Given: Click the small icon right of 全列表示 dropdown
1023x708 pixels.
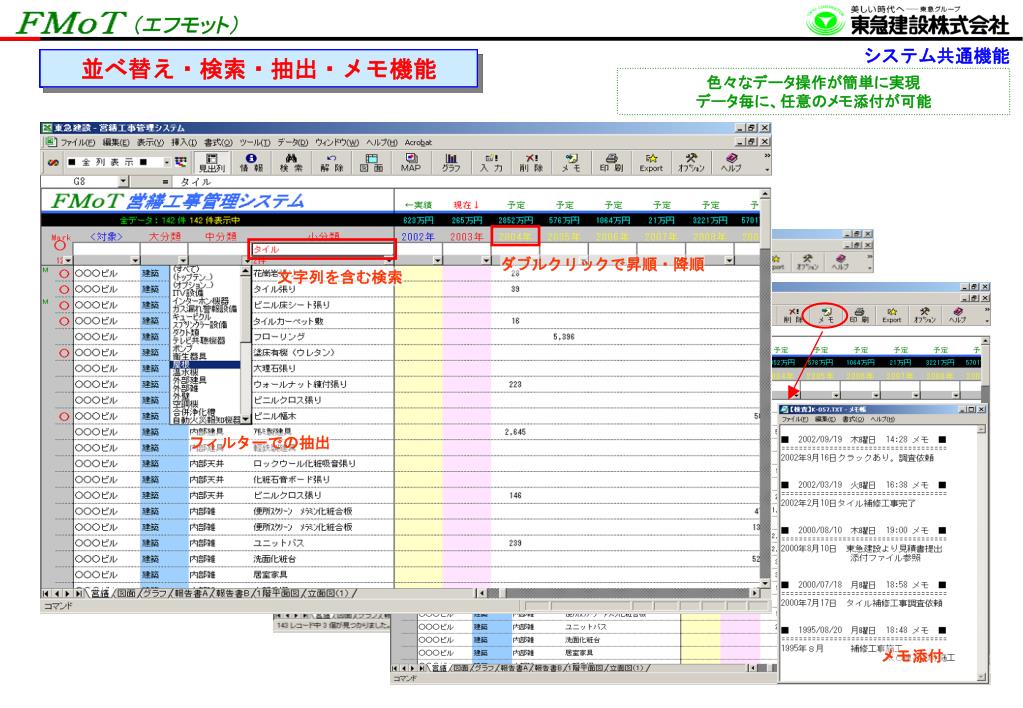Looking at the screenshot, I should point(181,162).
